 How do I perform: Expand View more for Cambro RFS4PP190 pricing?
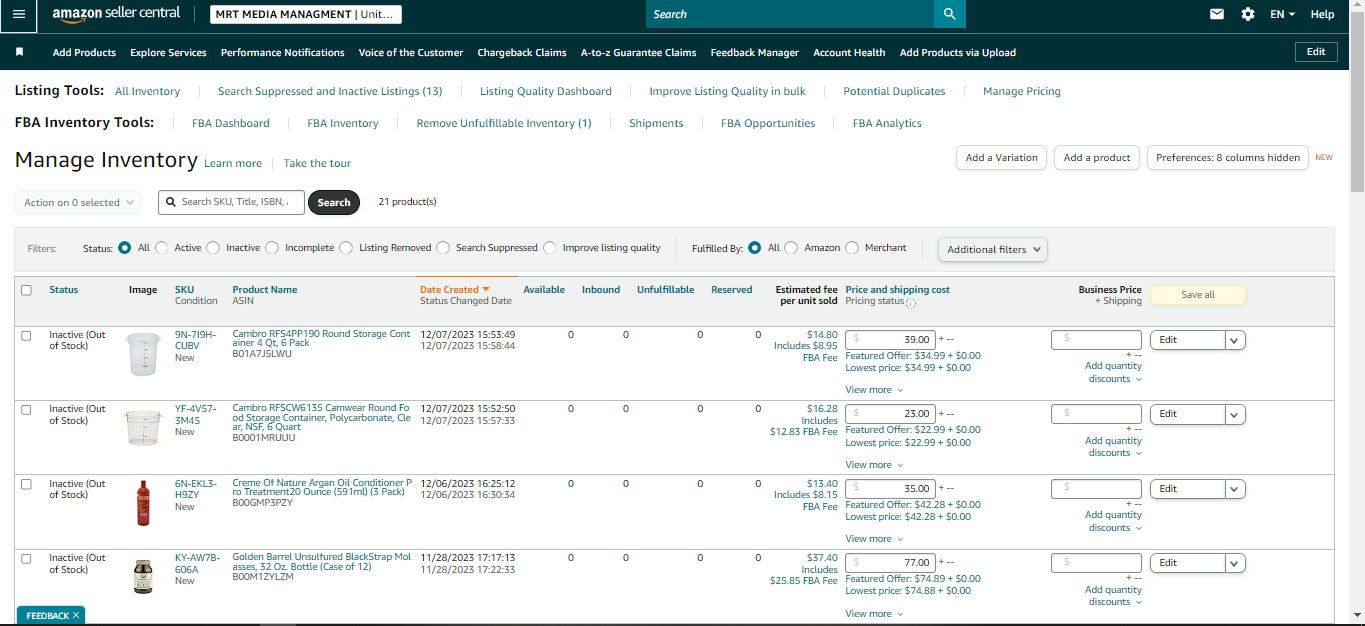click(x=874, y=390)
